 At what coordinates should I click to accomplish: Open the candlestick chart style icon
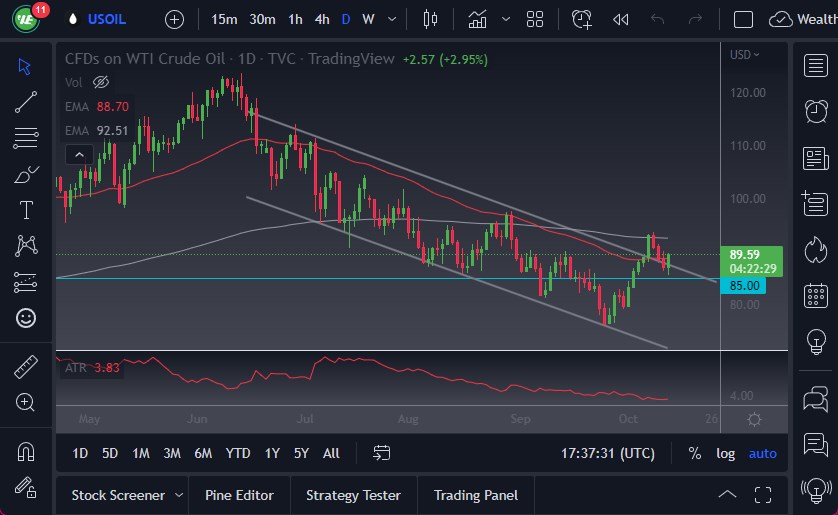(431, 19)
